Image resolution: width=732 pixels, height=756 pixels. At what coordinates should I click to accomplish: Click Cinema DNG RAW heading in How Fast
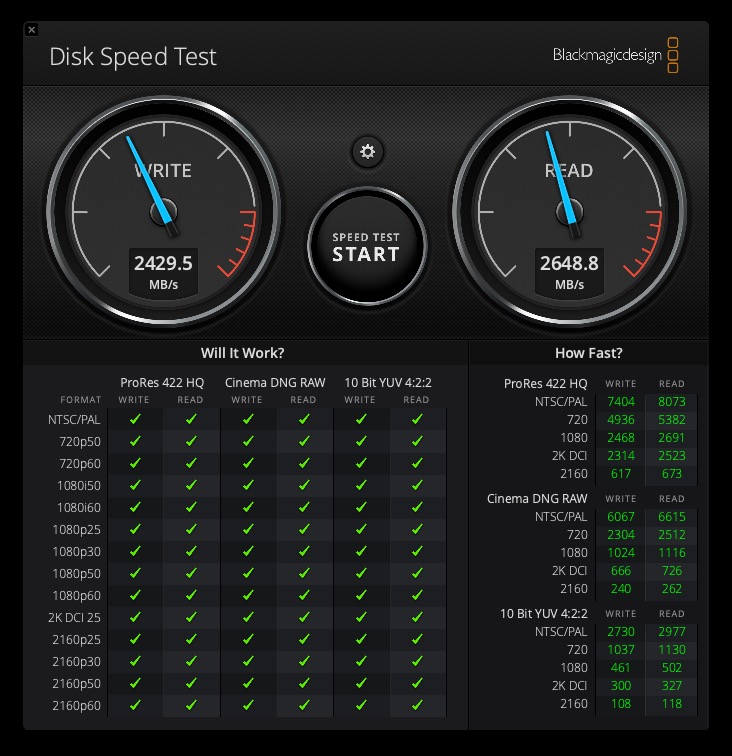pos(537,499)
